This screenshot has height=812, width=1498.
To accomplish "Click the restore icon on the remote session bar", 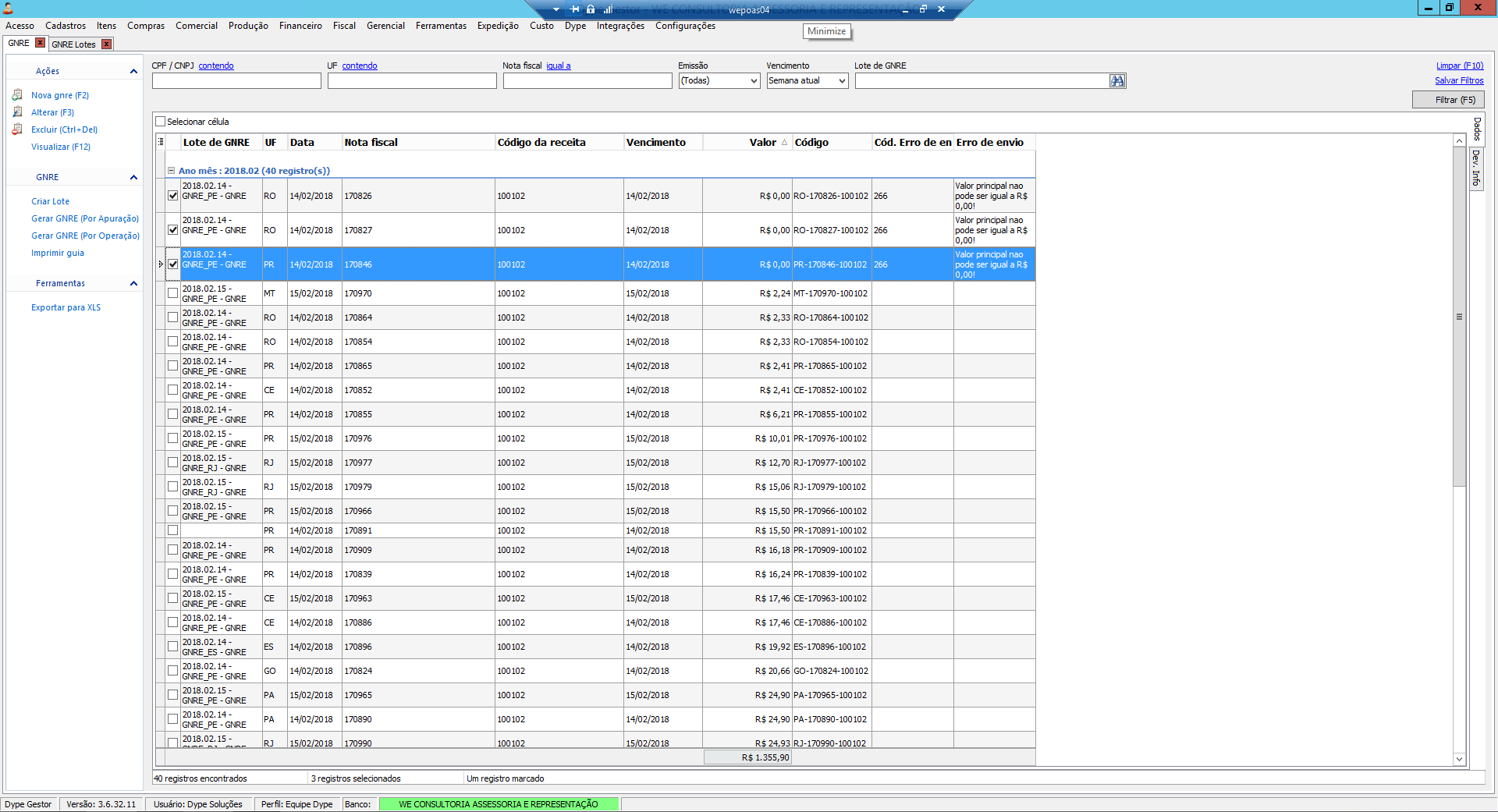I will (923, 9).
